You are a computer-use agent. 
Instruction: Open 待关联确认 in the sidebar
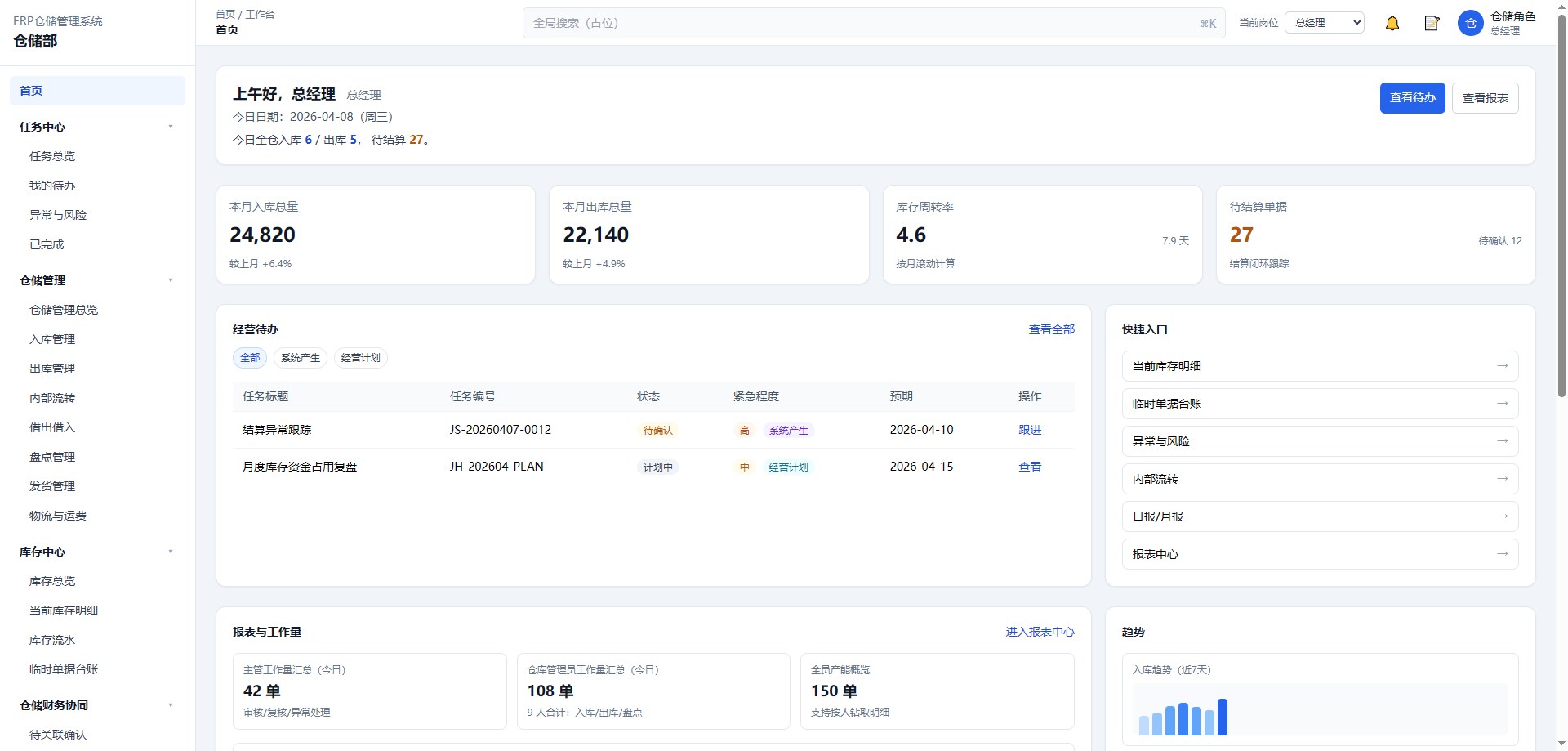(97, 735)
